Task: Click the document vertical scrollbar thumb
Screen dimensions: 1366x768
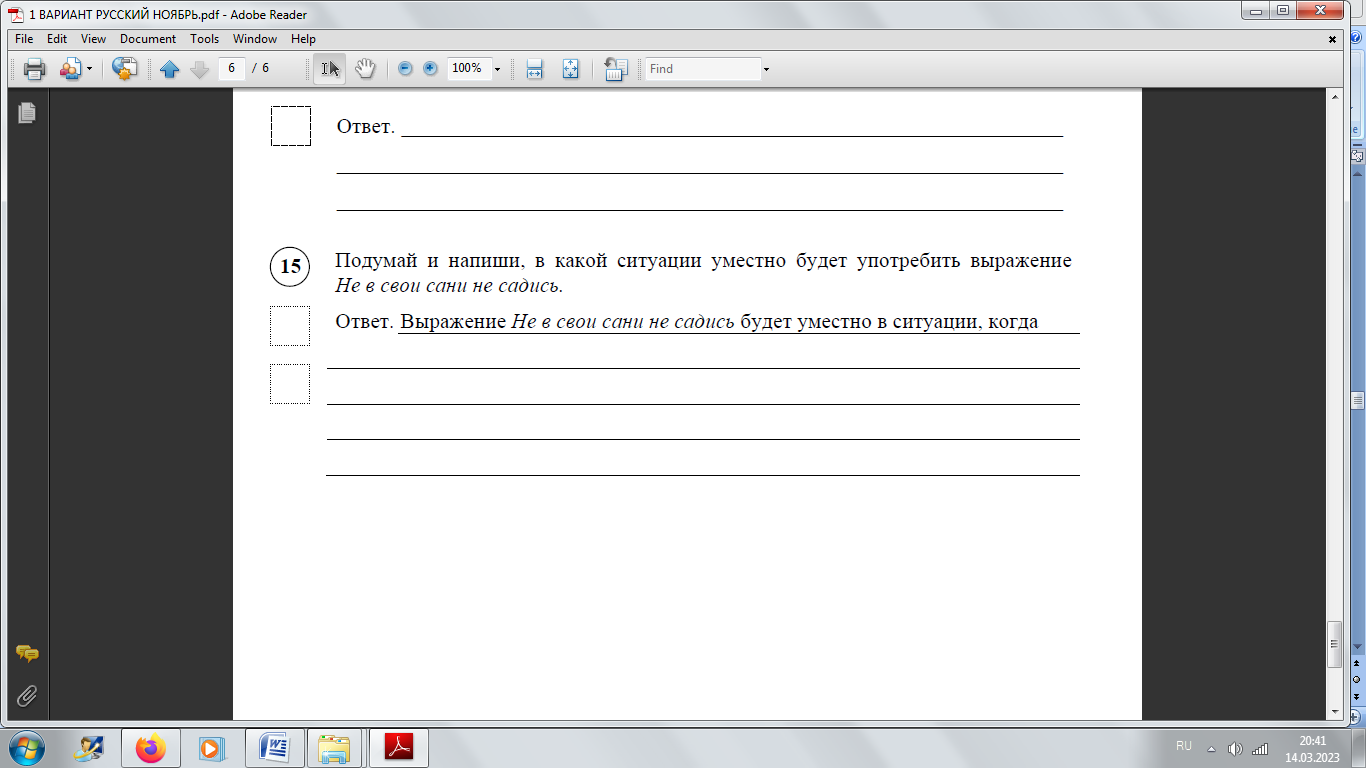Action: point(1333,644)
